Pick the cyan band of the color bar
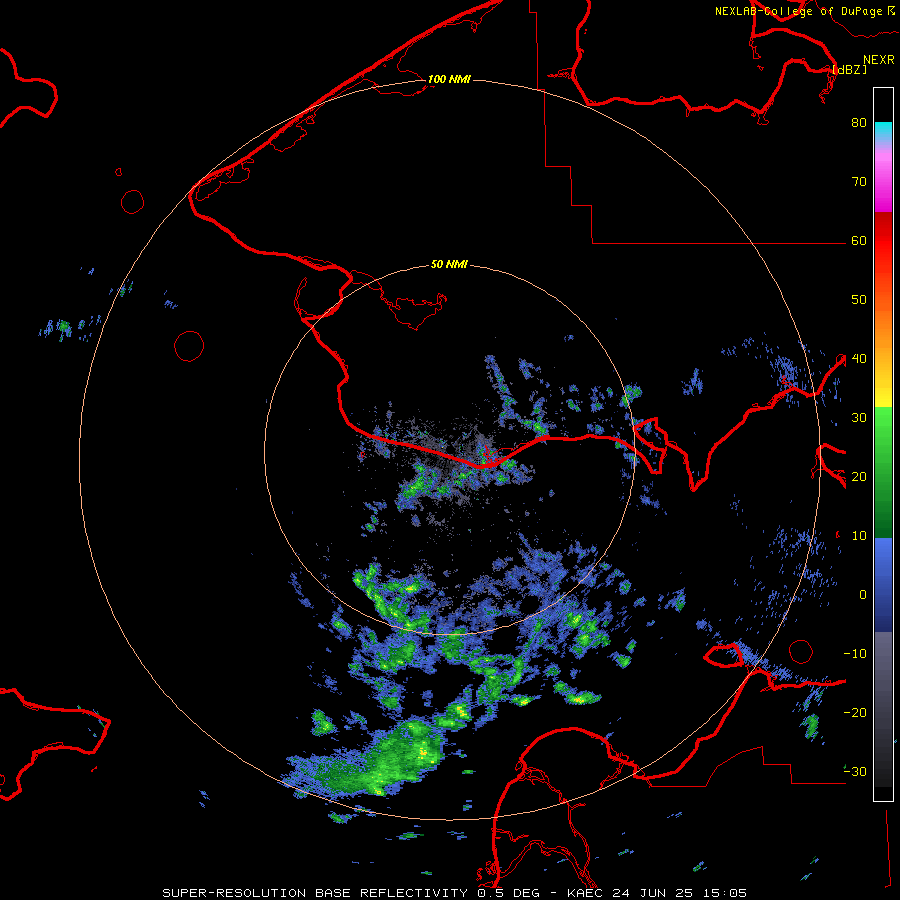Screen dimensions: 900x900 coord(883,130)
